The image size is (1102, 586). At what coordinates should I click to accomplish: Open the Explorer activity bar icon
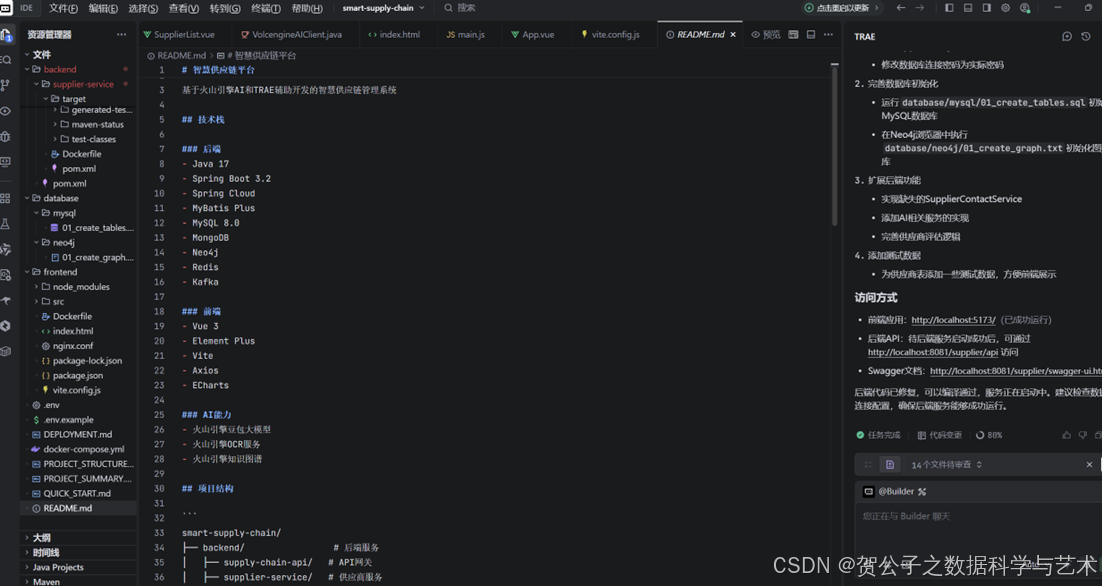pos(6,35)
